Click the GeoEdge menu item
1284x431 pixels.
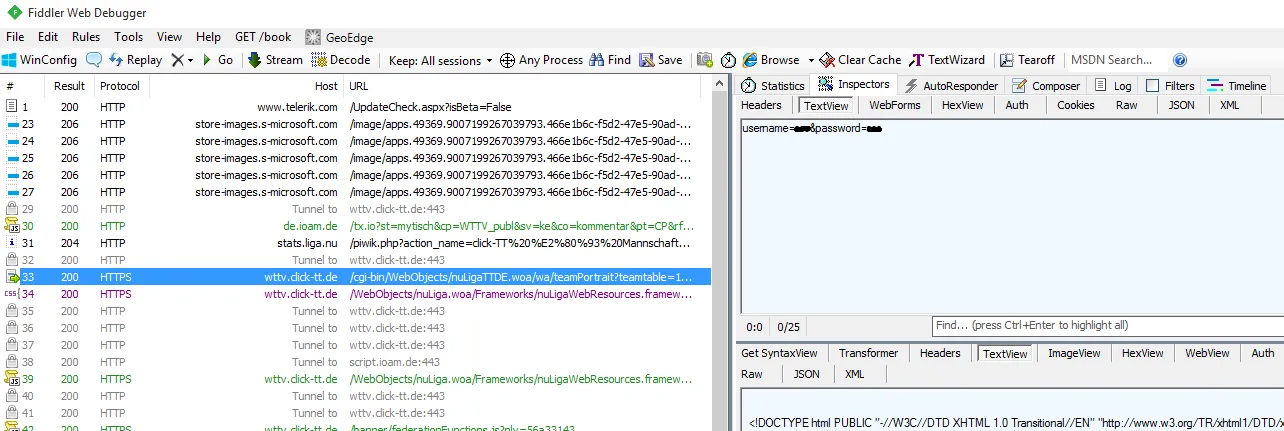coord(339,37)
